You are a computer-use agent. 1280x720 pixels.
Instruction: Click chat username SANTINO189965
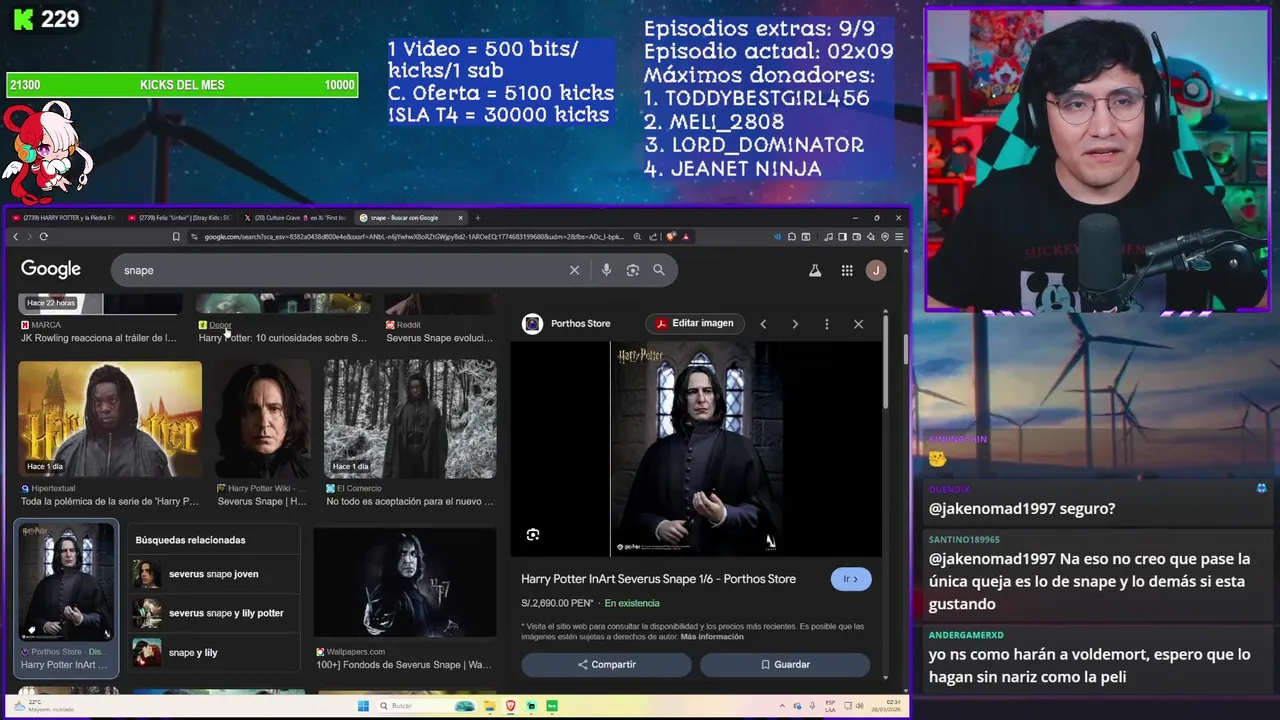[964, 539]
